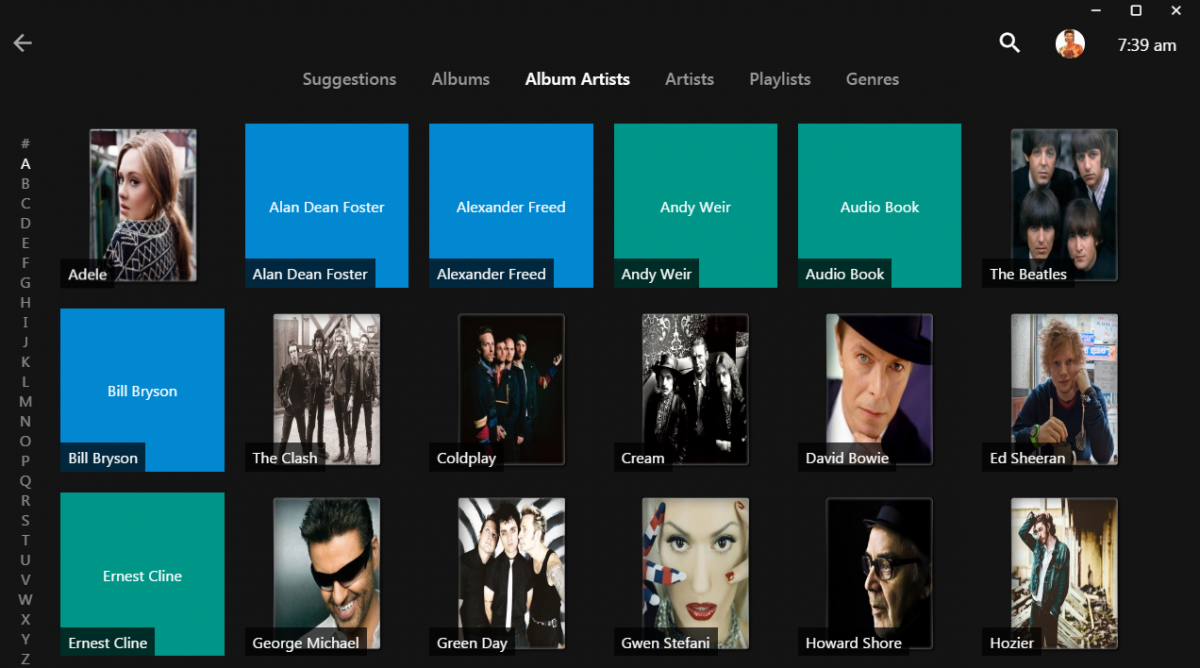
Task: Open the Bill Bryson tile
Action: 142,390
